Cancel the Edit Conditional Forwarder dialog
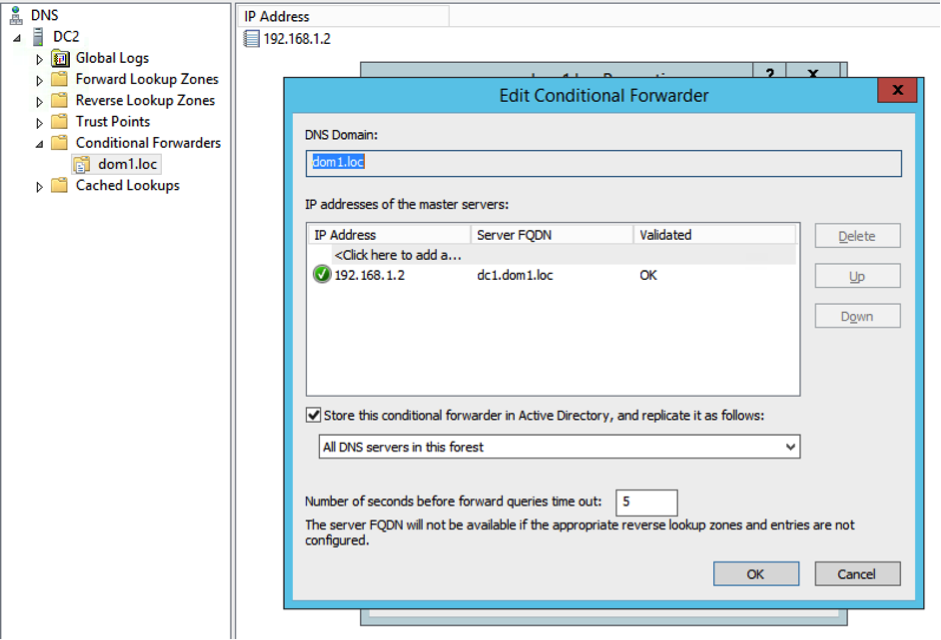Screen dimensions: 941x640 (856, 574)
